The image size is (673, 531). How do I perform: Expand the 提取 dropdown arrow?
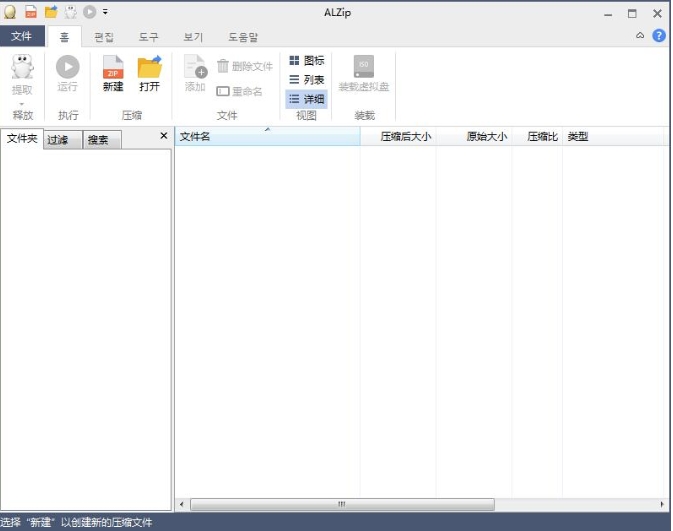(22, 103)
